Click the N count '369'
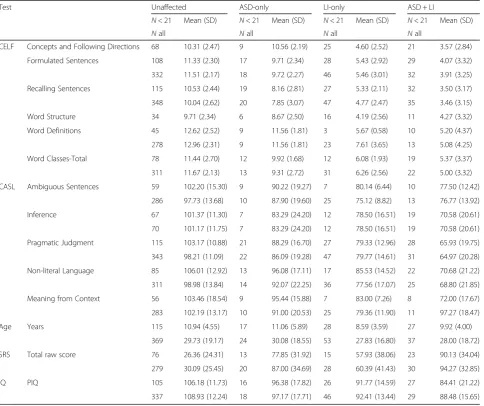This screenshot has width=484, height=406. pyautogui.click(x=157, y=341)
